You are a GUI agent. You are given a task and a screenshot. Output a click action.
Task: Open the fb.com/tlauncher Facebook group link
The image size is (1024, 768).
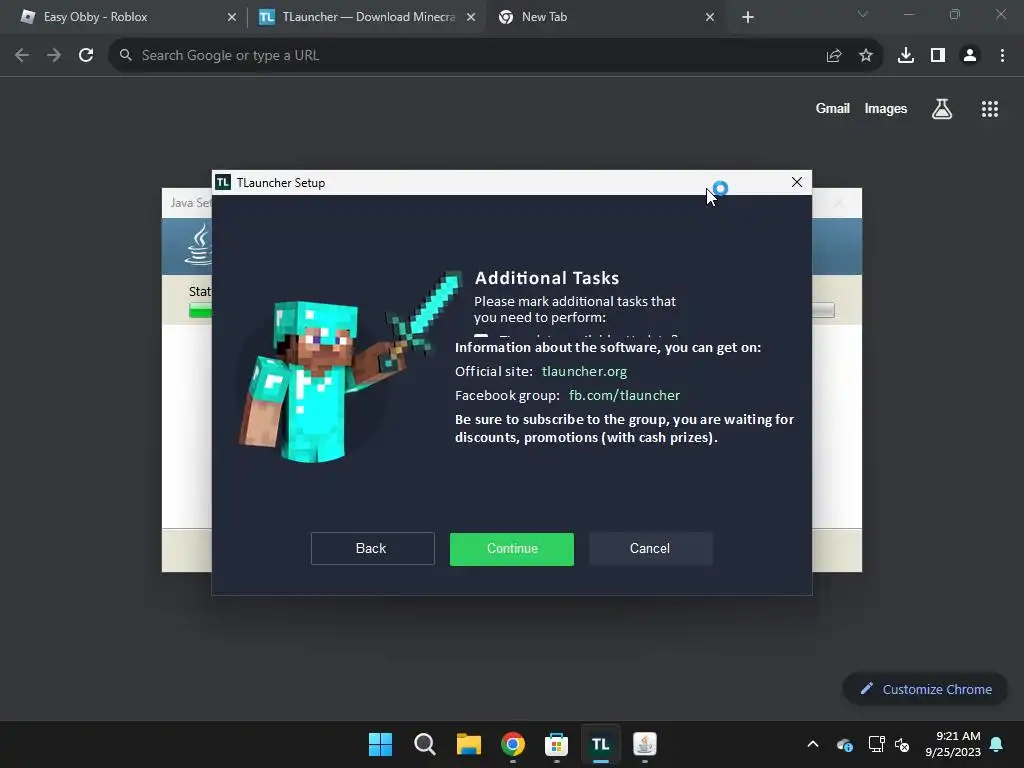[624, 396]
